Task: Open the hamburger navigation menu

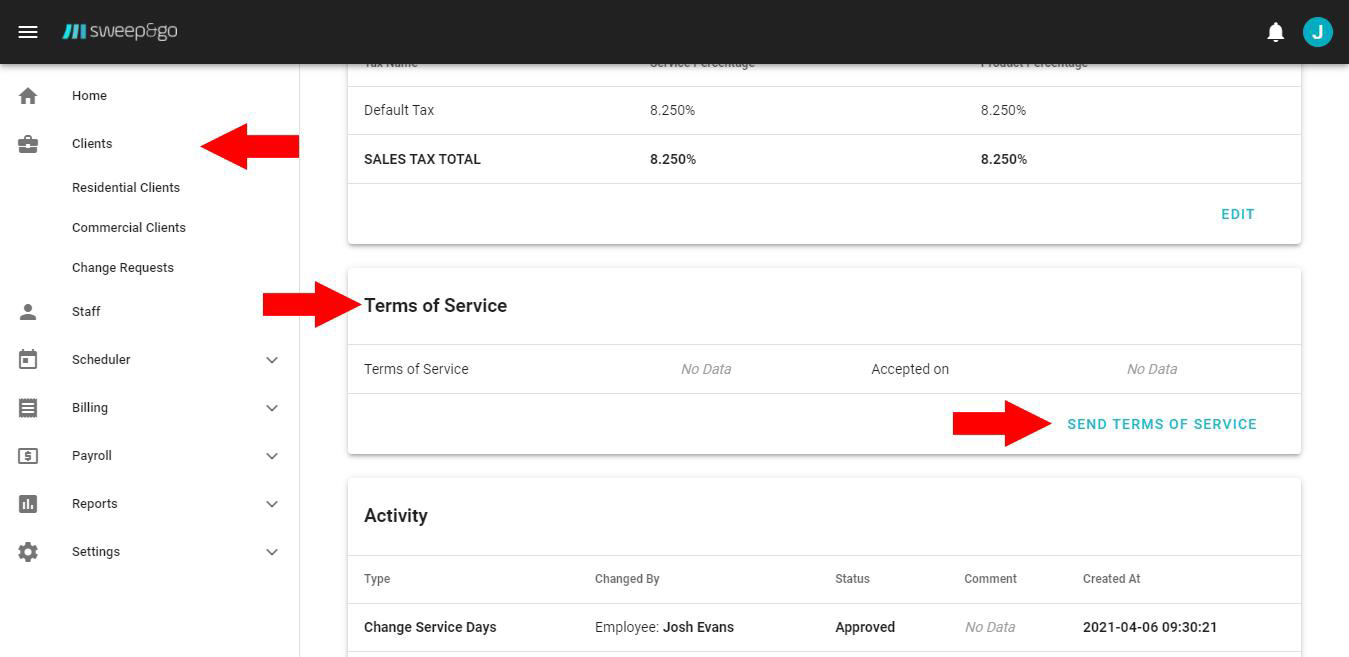Action: [x=28, y=32]
